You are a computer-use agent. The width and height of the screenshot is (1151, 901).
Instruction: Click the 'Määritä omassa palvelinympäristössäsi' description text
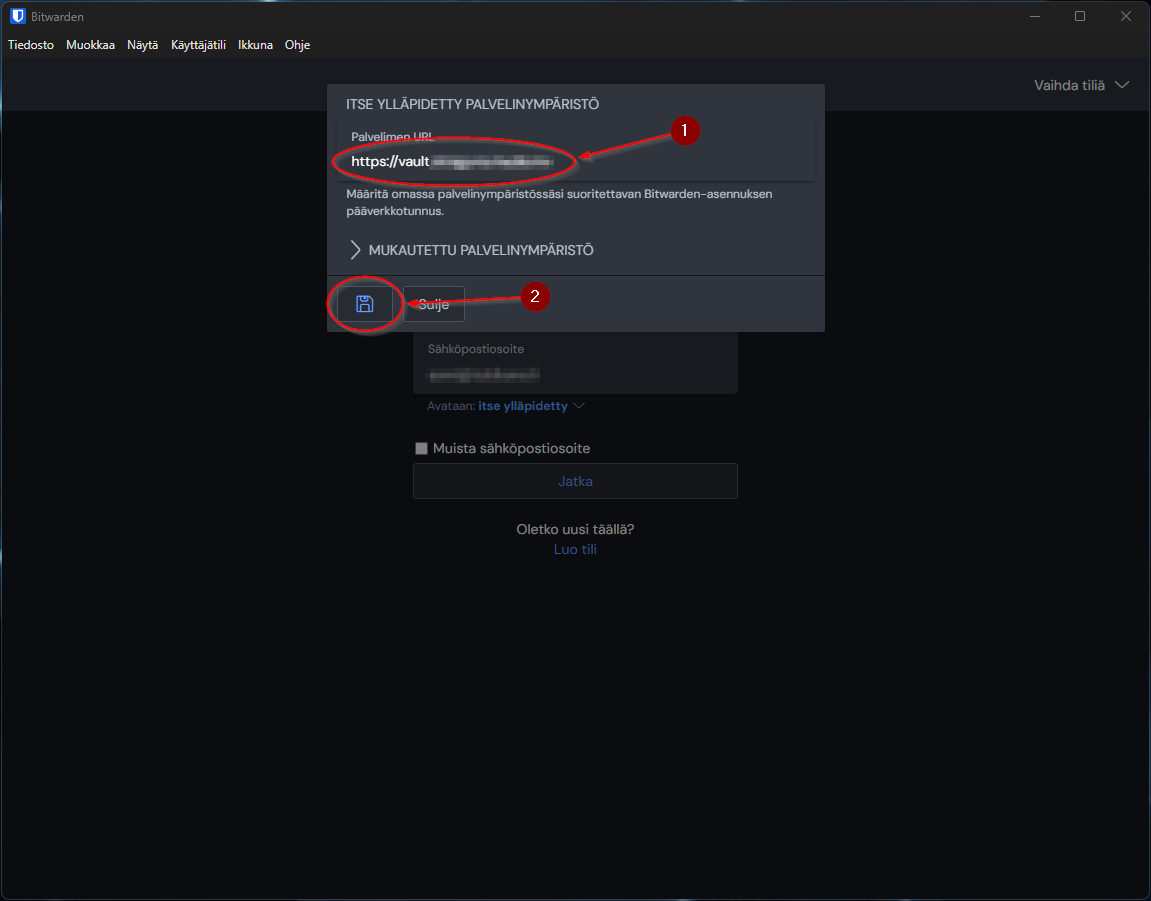coord(559,203)
